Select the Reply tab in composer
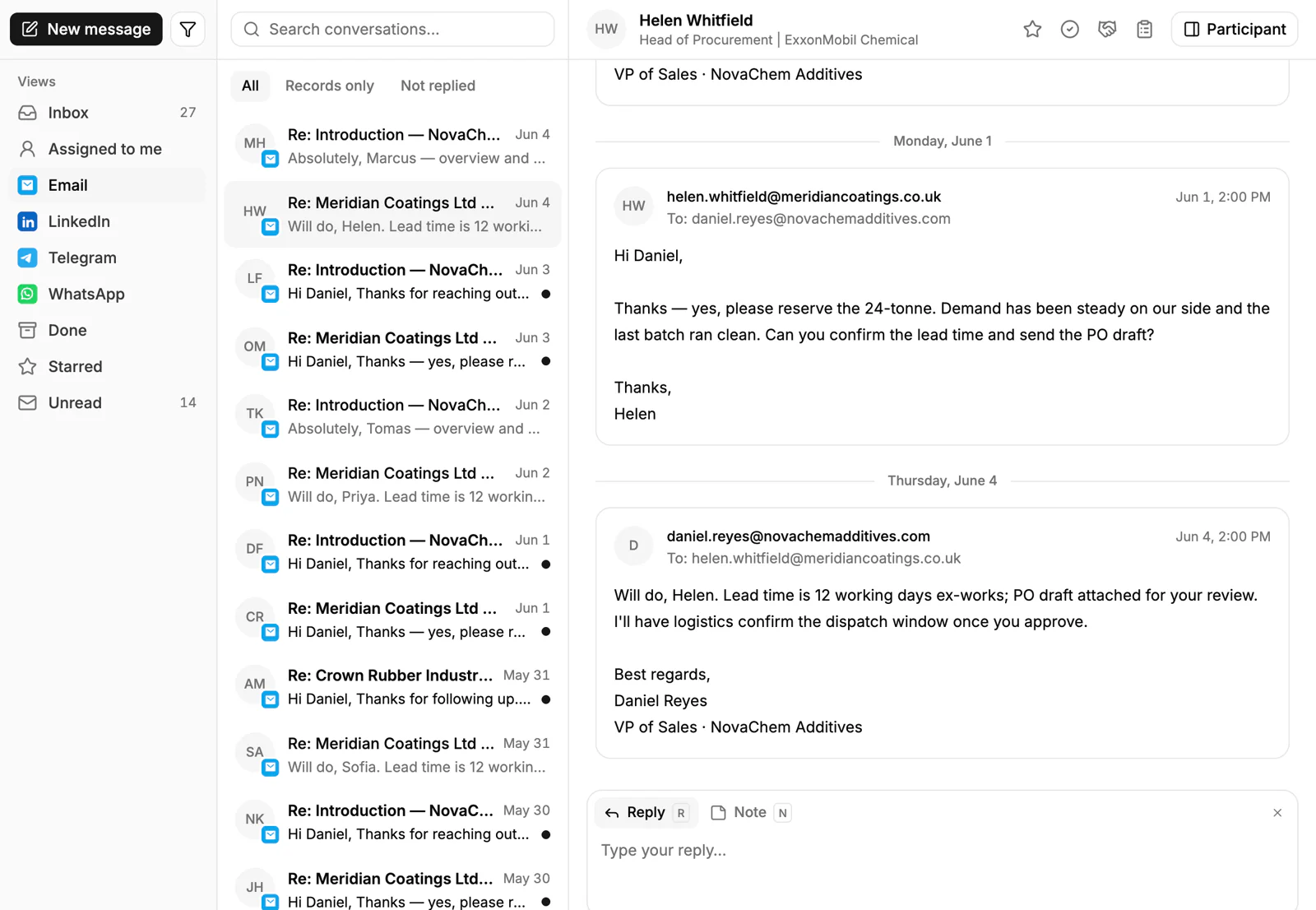 pos(646,813)
